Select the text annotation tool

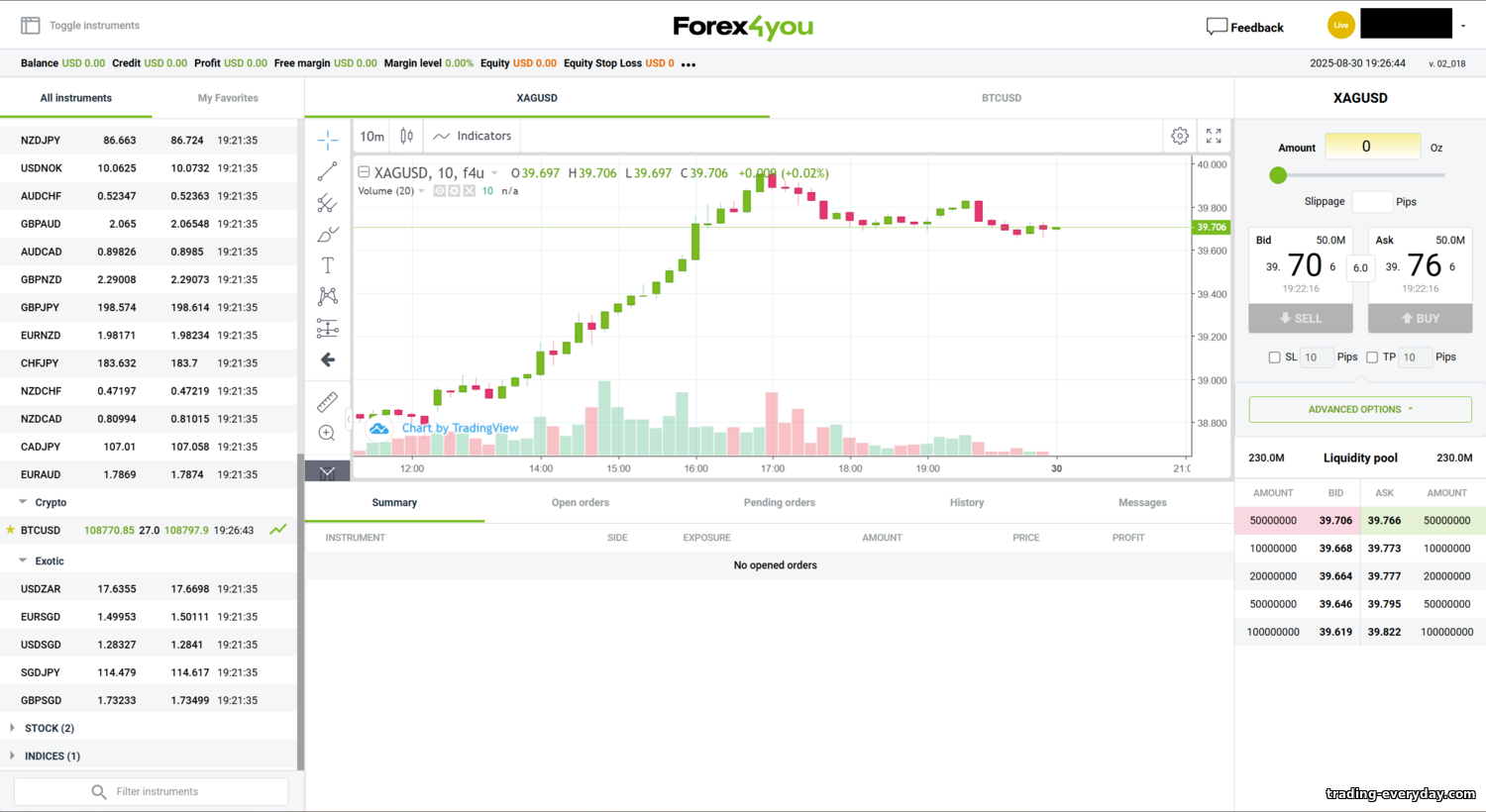[328, 265]
